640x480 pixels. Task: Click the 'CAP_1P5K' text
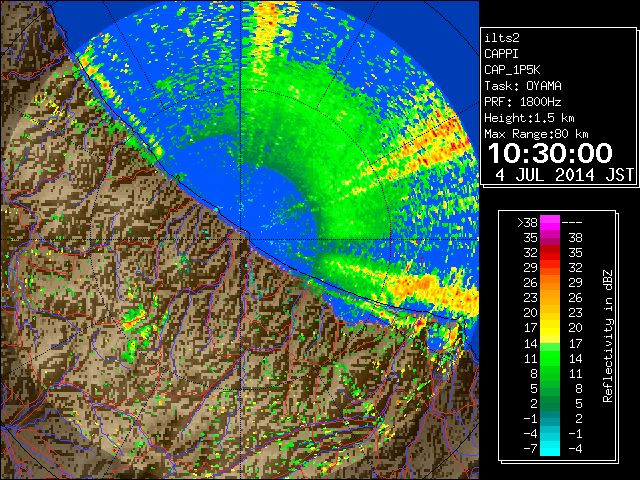click(x=512, y=70)
